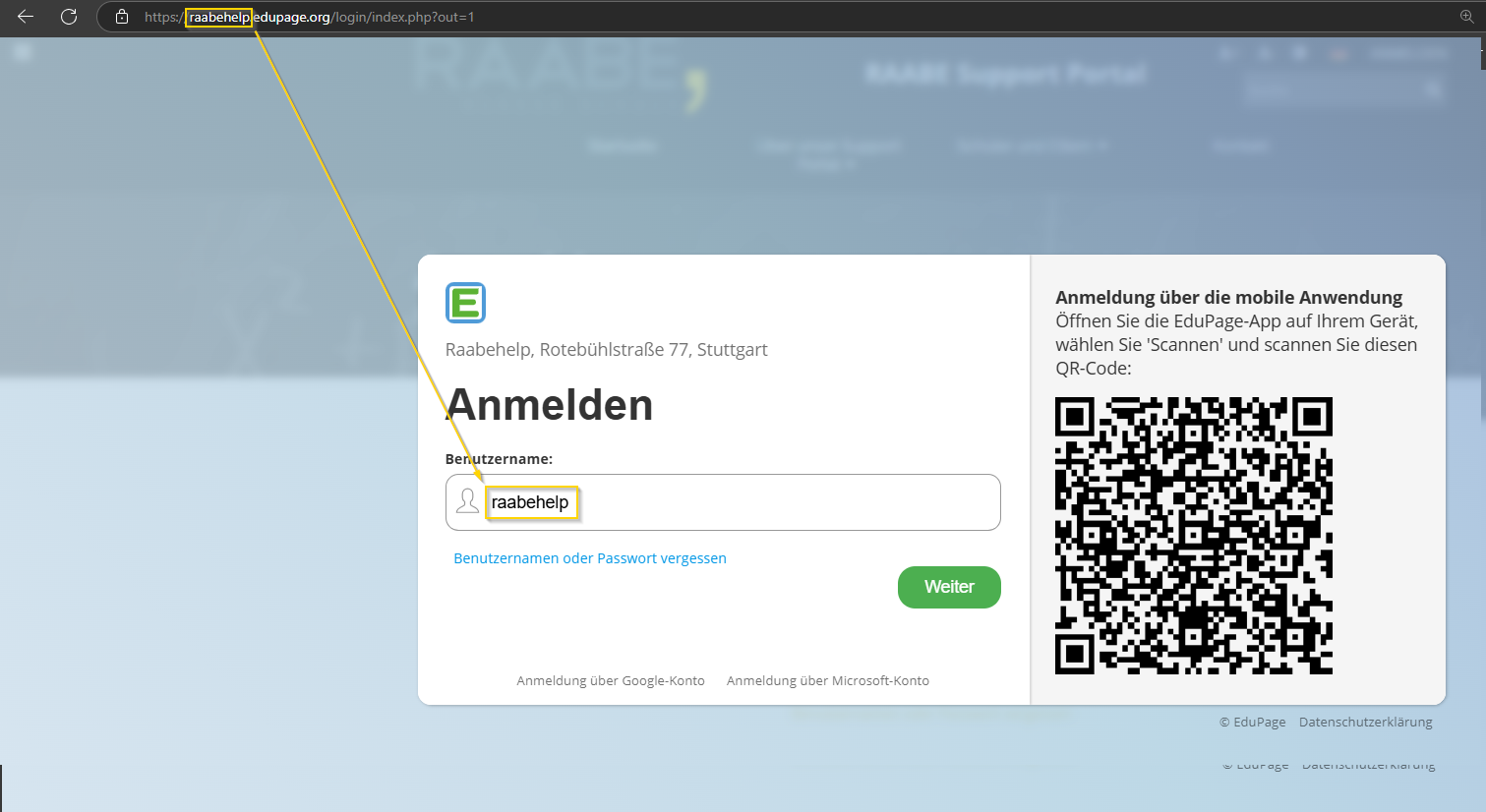Click the 'Raabehelp, Rotebühlstraße 77, Stuttgart' text
The height and width of the screenshot is (812, 1486).
pos(607,350)
